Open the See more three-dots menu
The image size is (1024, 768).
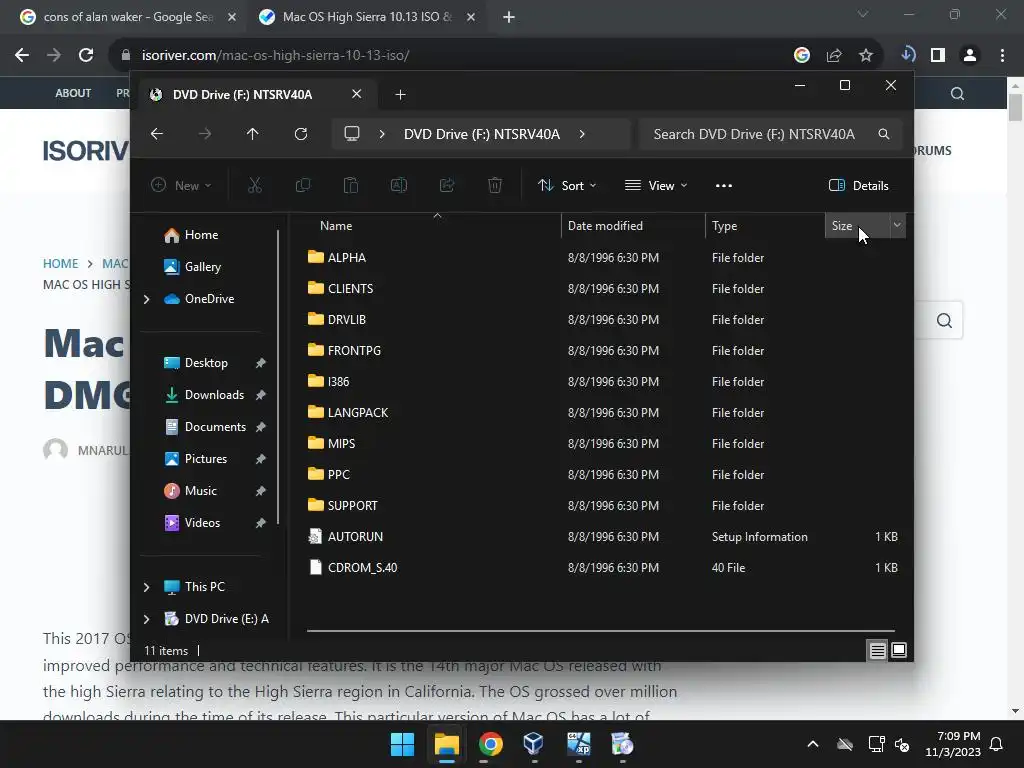tap(724, 185)
